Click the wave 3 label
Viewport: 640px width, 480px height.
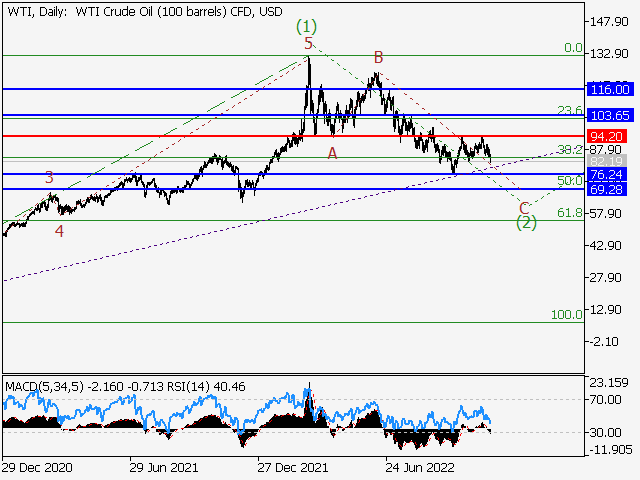[49, 178]
